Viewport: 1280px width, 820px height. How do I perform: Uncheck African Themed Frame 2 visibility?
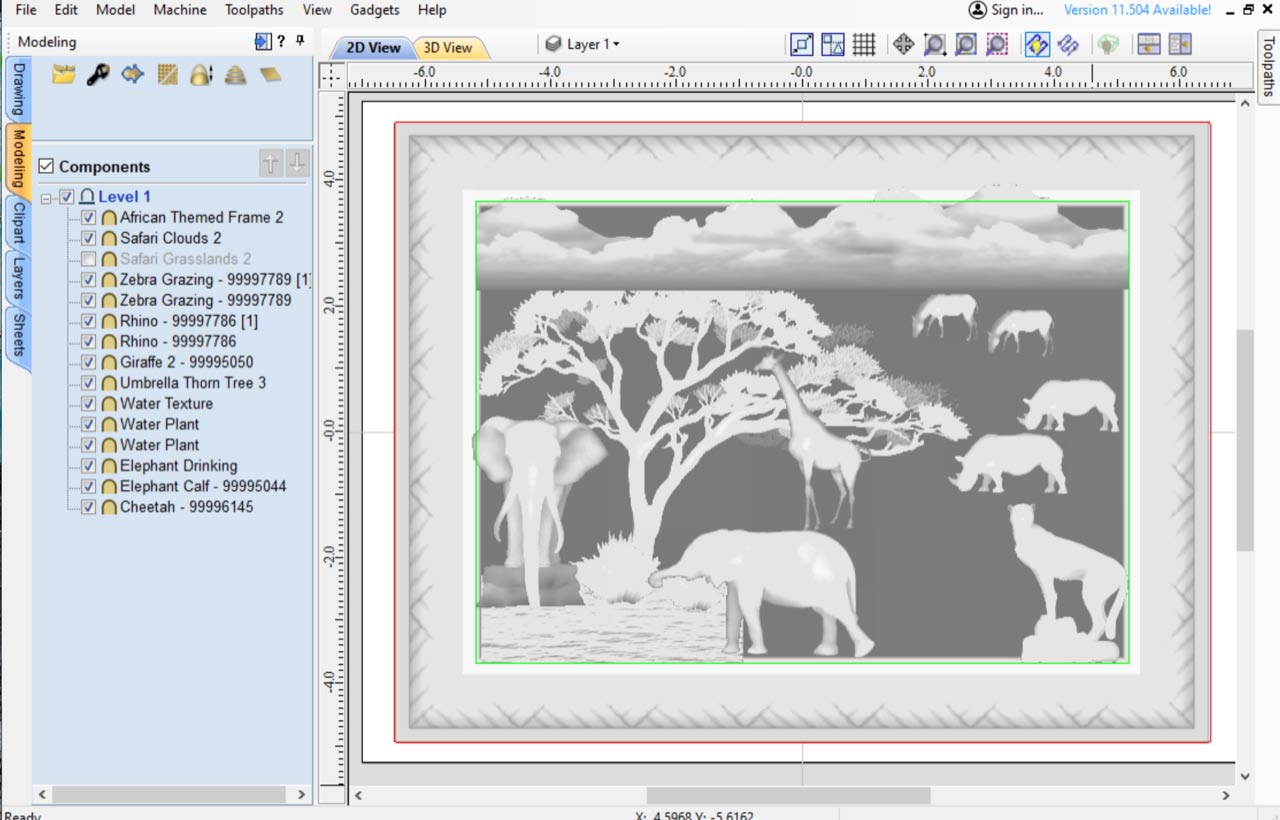[x=88, y=217]
